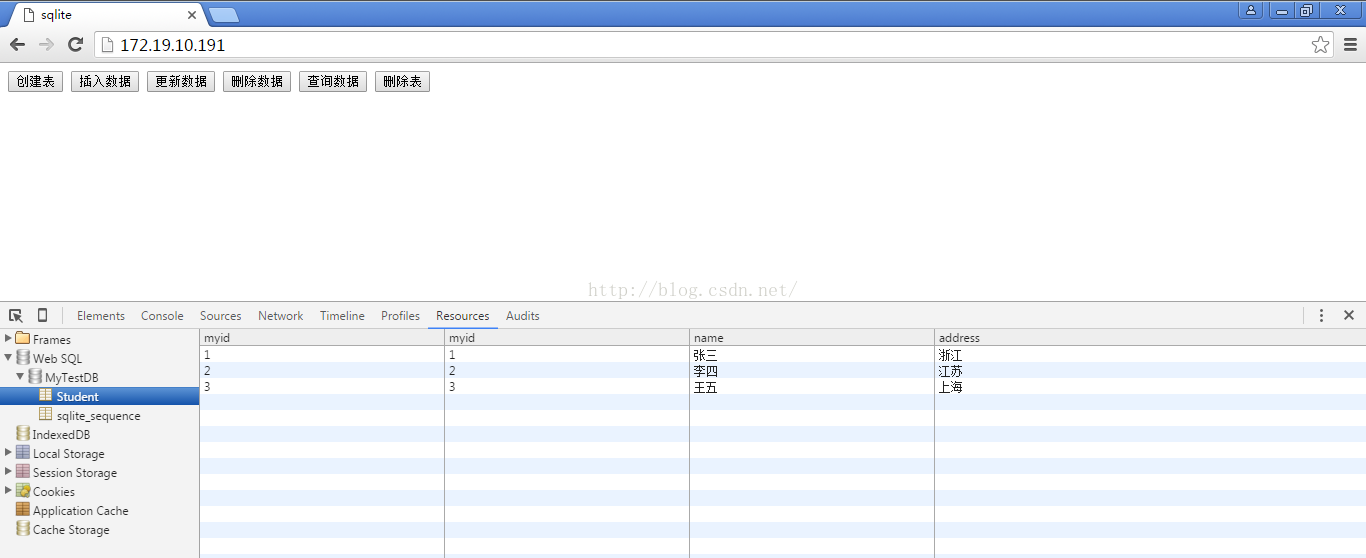
Task: Switch to the Profiles tab
Action: click(400, 316)
